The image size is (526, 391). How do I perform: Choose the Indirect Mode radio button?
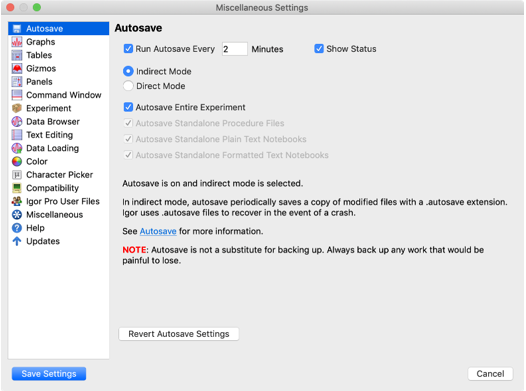tap(128, 71)
